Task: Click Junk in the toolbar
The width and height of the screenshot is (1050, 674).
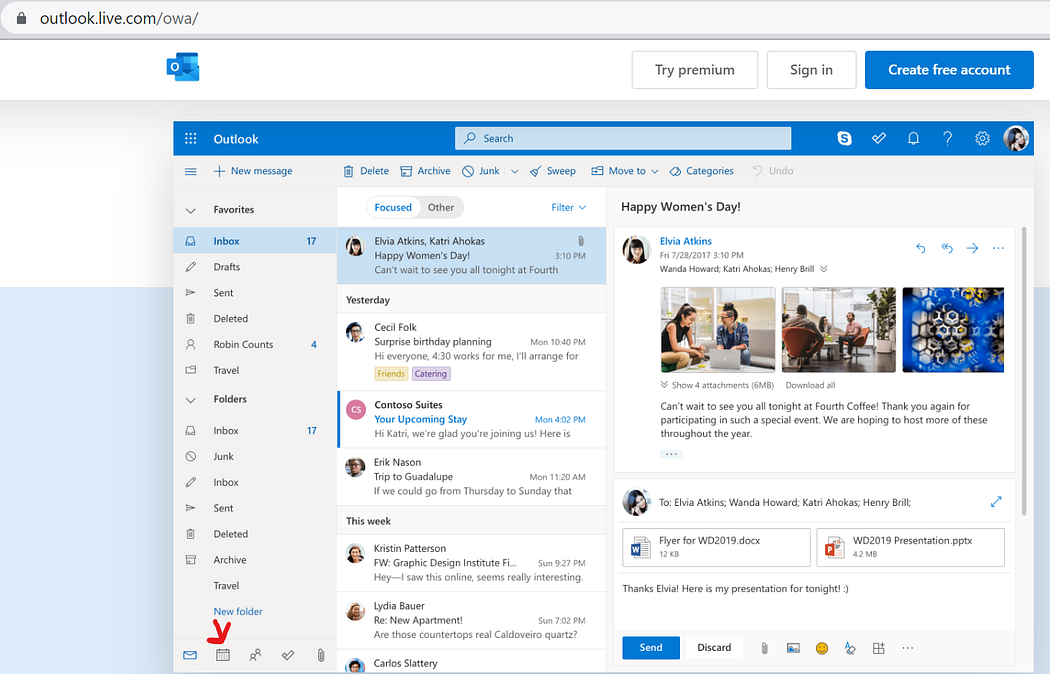Action: coord(481,171)
